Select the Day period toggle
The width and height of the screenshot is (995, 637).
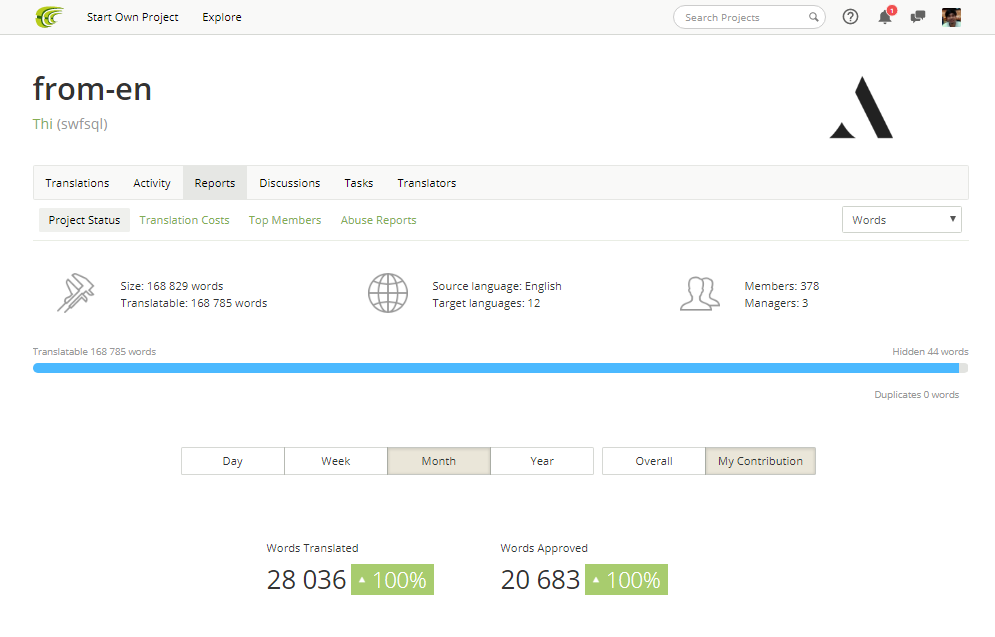click(232, 461)
